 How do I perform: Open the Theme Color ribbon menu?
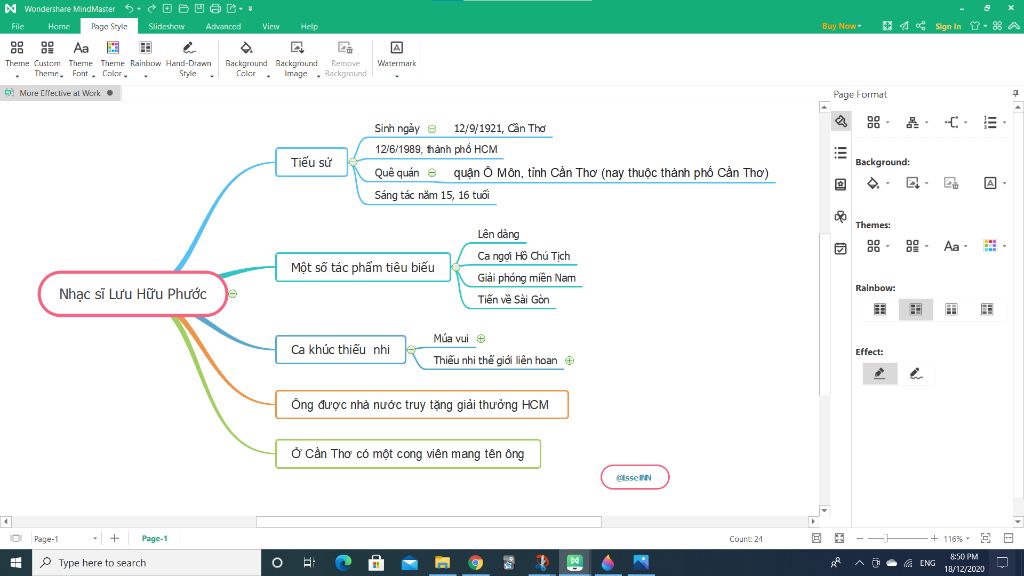(x=112, y=57)
